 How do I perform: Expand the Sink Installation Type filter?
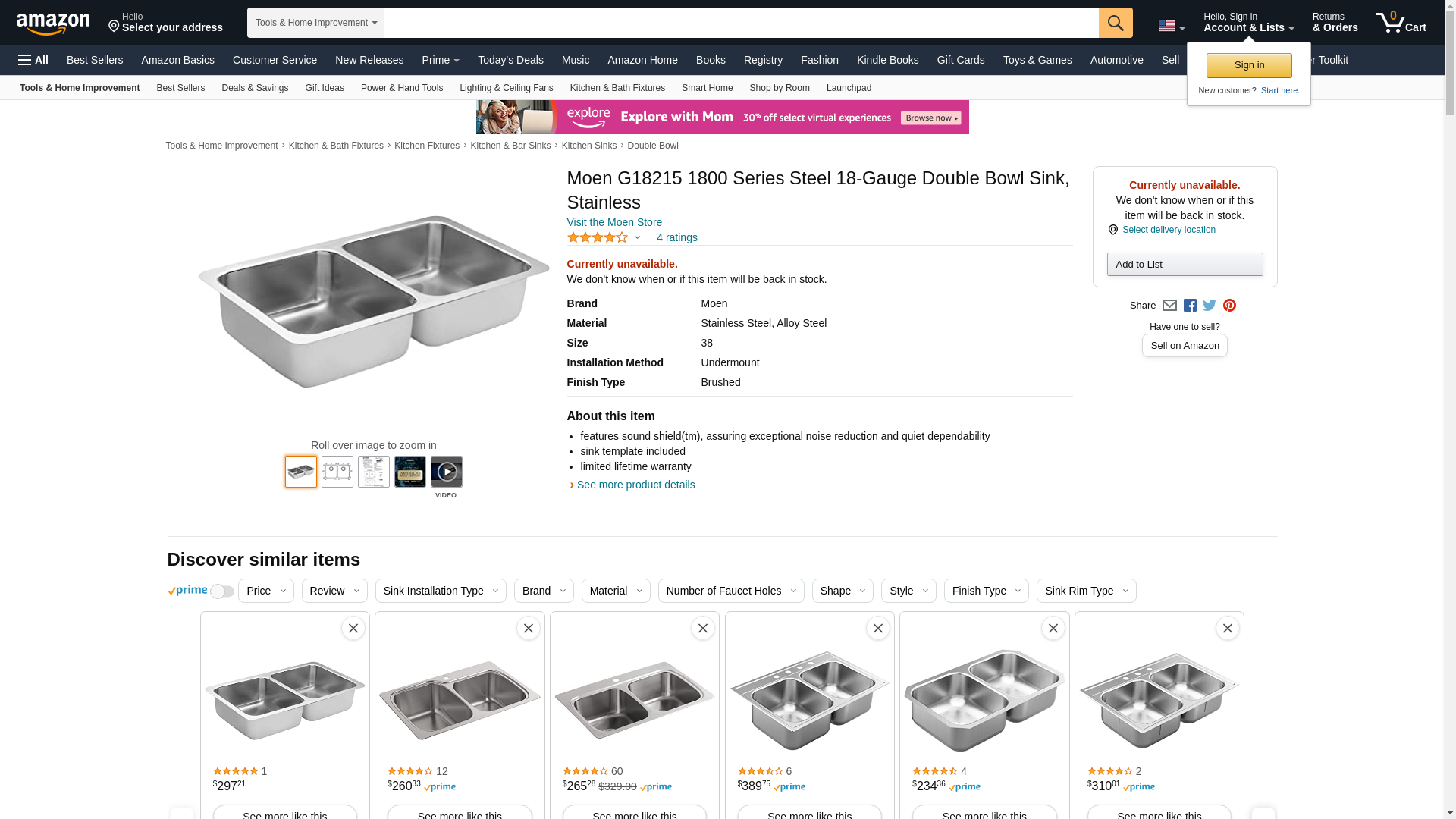(x=441, y=591)
